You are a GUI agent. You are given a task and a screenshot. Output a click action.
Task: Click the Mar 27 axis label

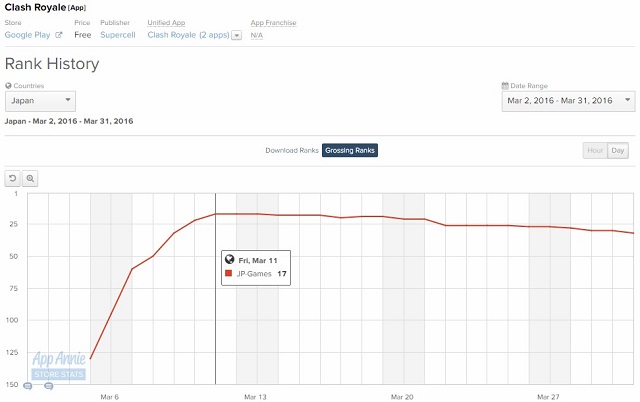coord(548,397)
